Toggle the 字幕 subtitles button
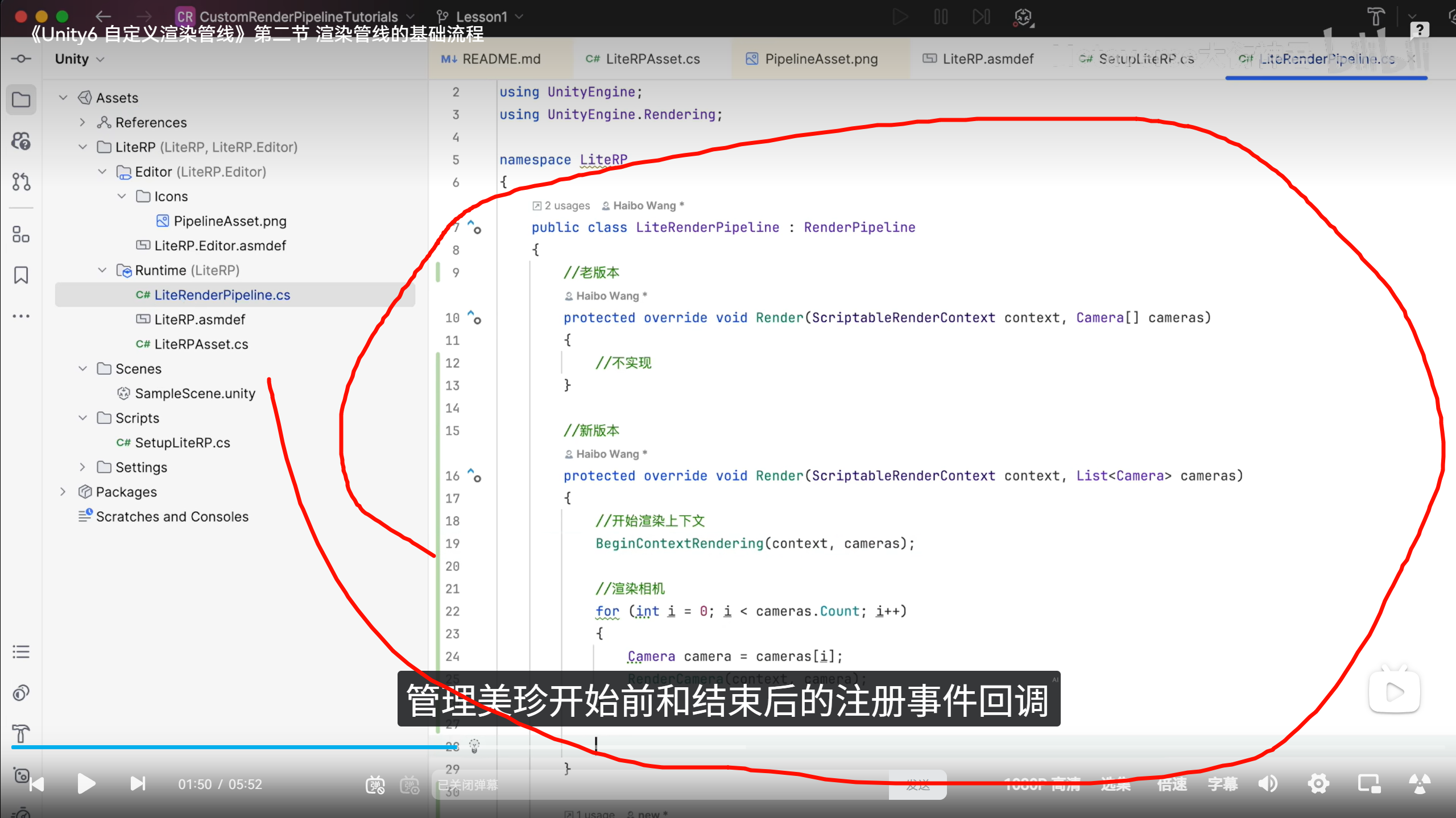This screenshot has height=818, width=1456. pyautogui.click(x=1222, y=784)
